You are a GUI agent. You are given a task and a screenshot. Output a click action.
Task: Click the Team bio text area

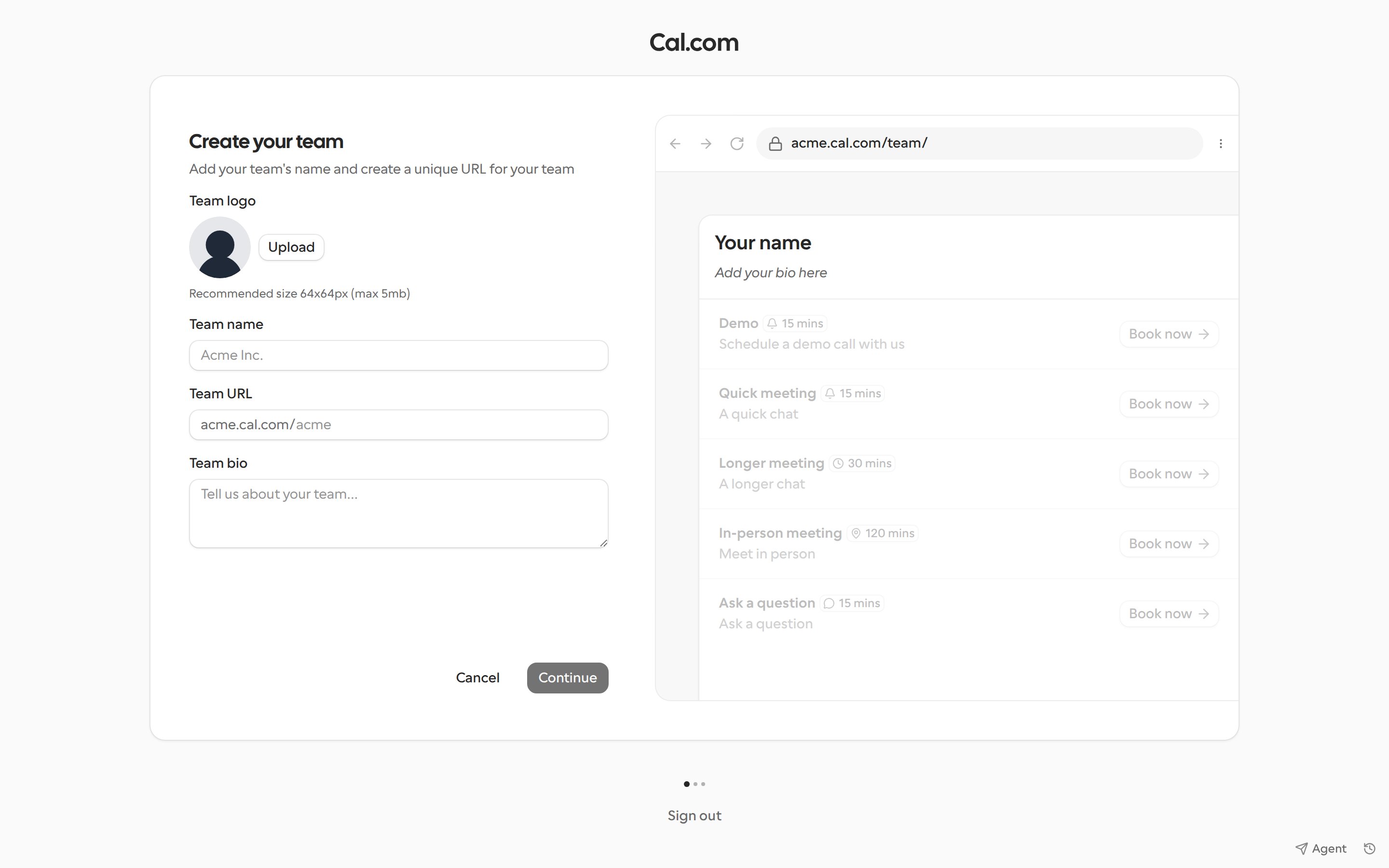(399, 514)
